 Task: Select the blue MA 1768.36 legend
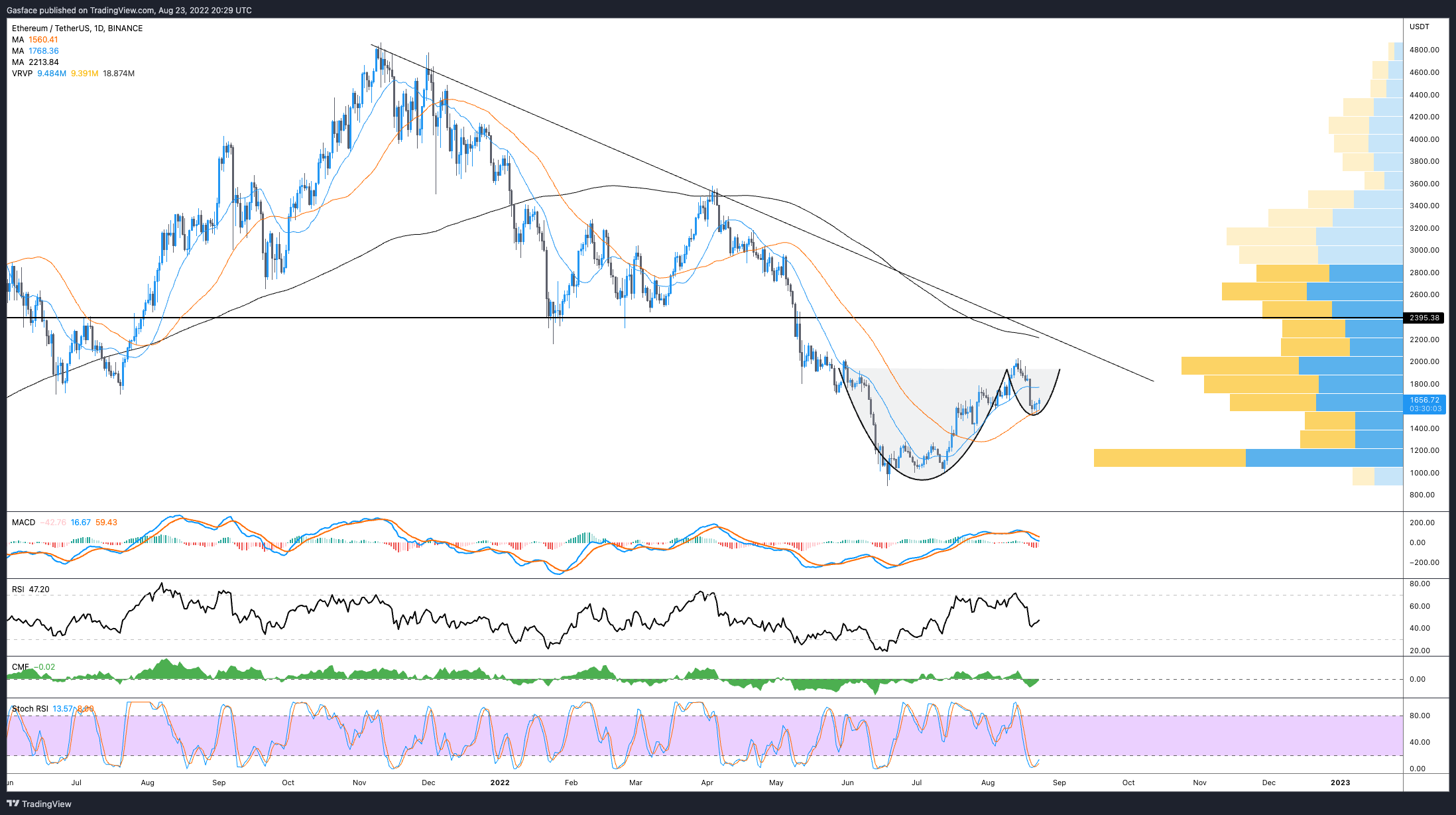point(35,51)
